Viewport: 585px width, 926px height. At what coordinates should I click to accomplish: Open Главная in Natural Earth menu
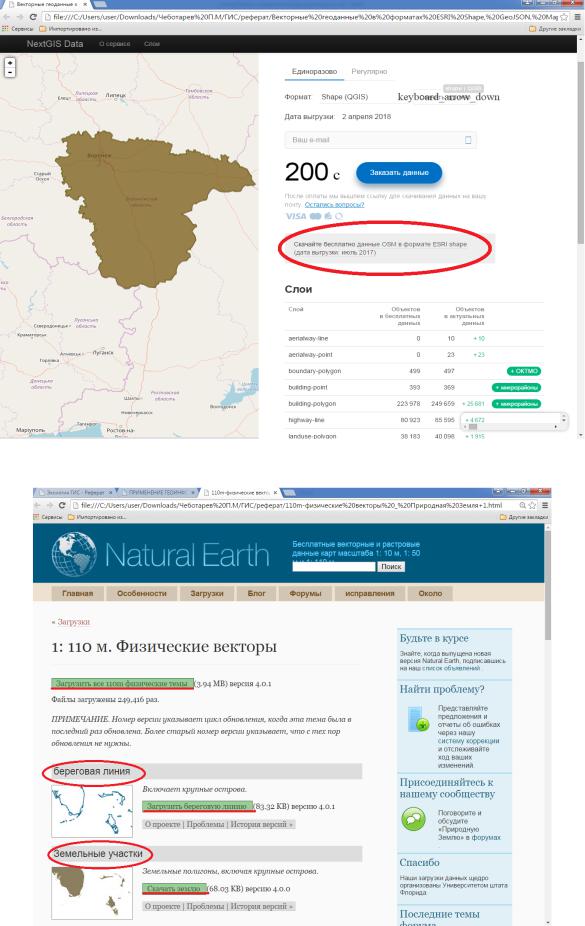77,594
